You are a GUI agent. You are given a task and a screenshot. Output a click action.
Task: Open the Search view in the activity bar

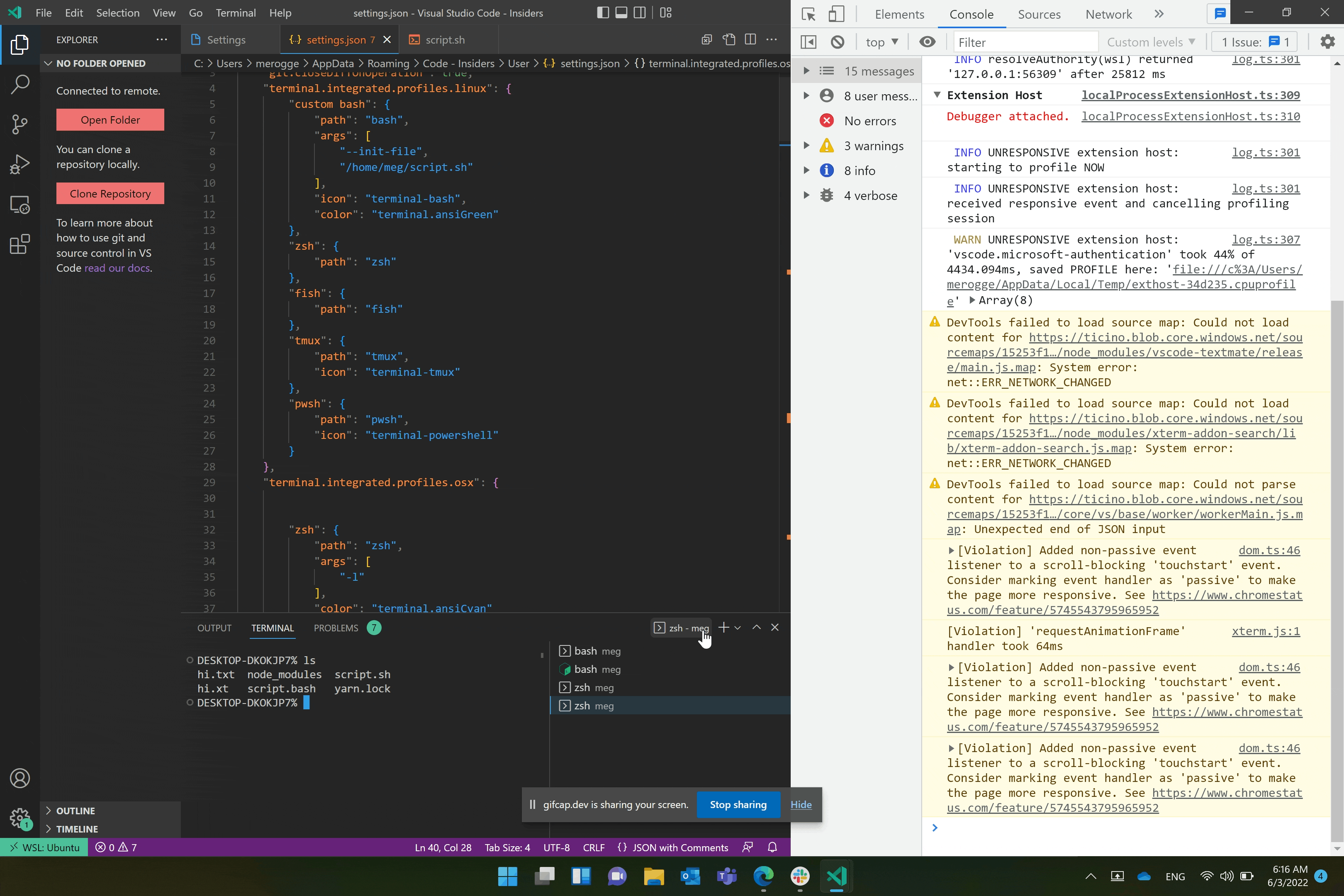pyautogui.click(x=19, y=83)
